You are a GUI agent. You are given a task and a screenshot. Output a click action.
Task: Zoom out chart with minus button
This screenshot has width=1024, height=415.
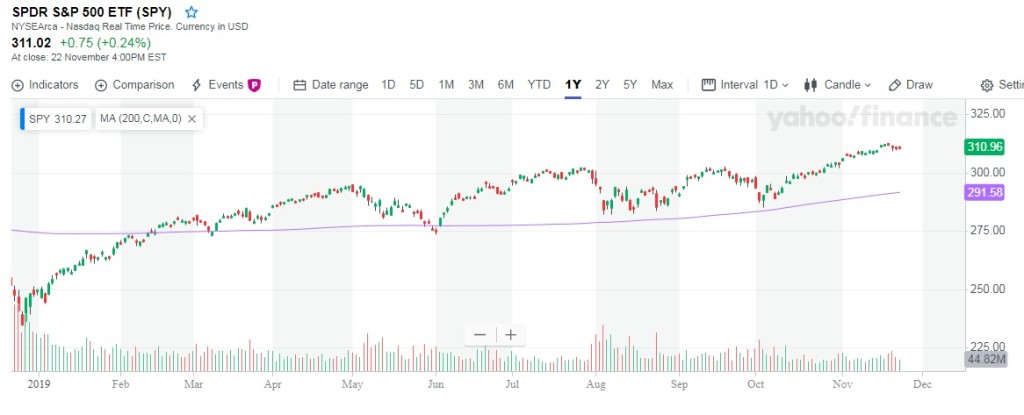tap(480, 335)
